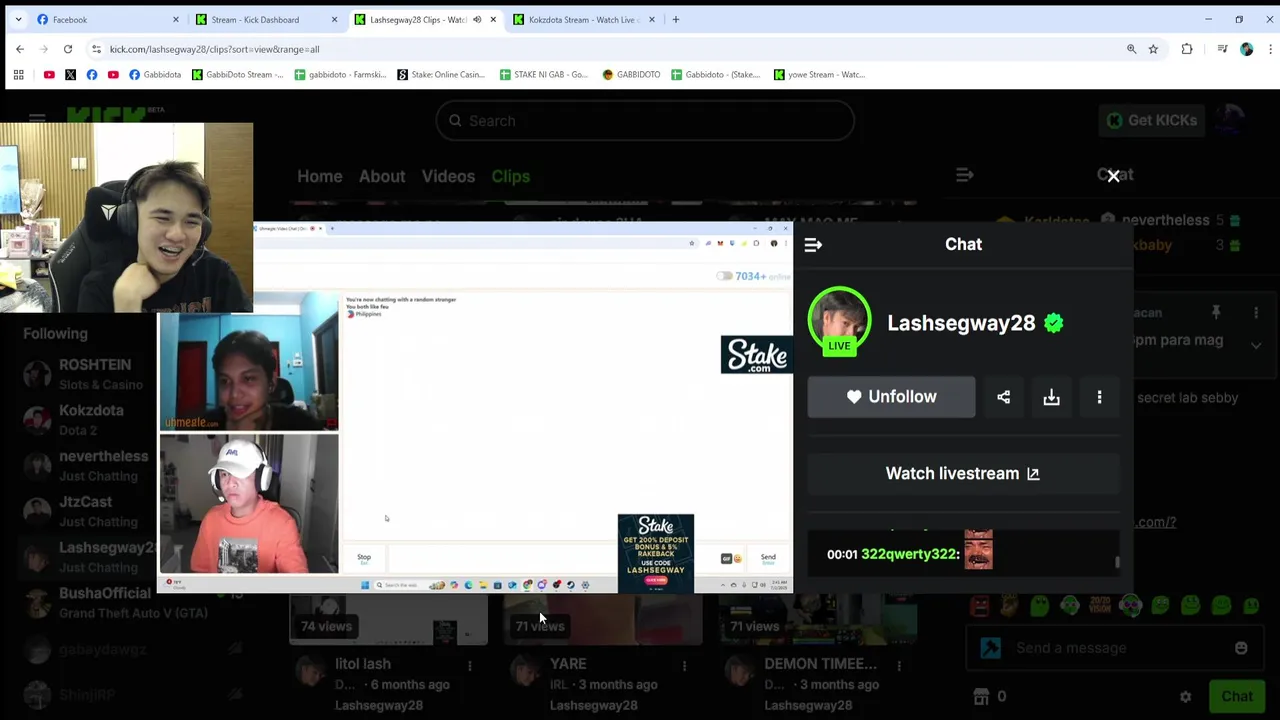The width and height of the screenshot is (1280, 720).
Task: Click the Lashsegway28 channel name in the modal
Action: [x=961, y=323]
